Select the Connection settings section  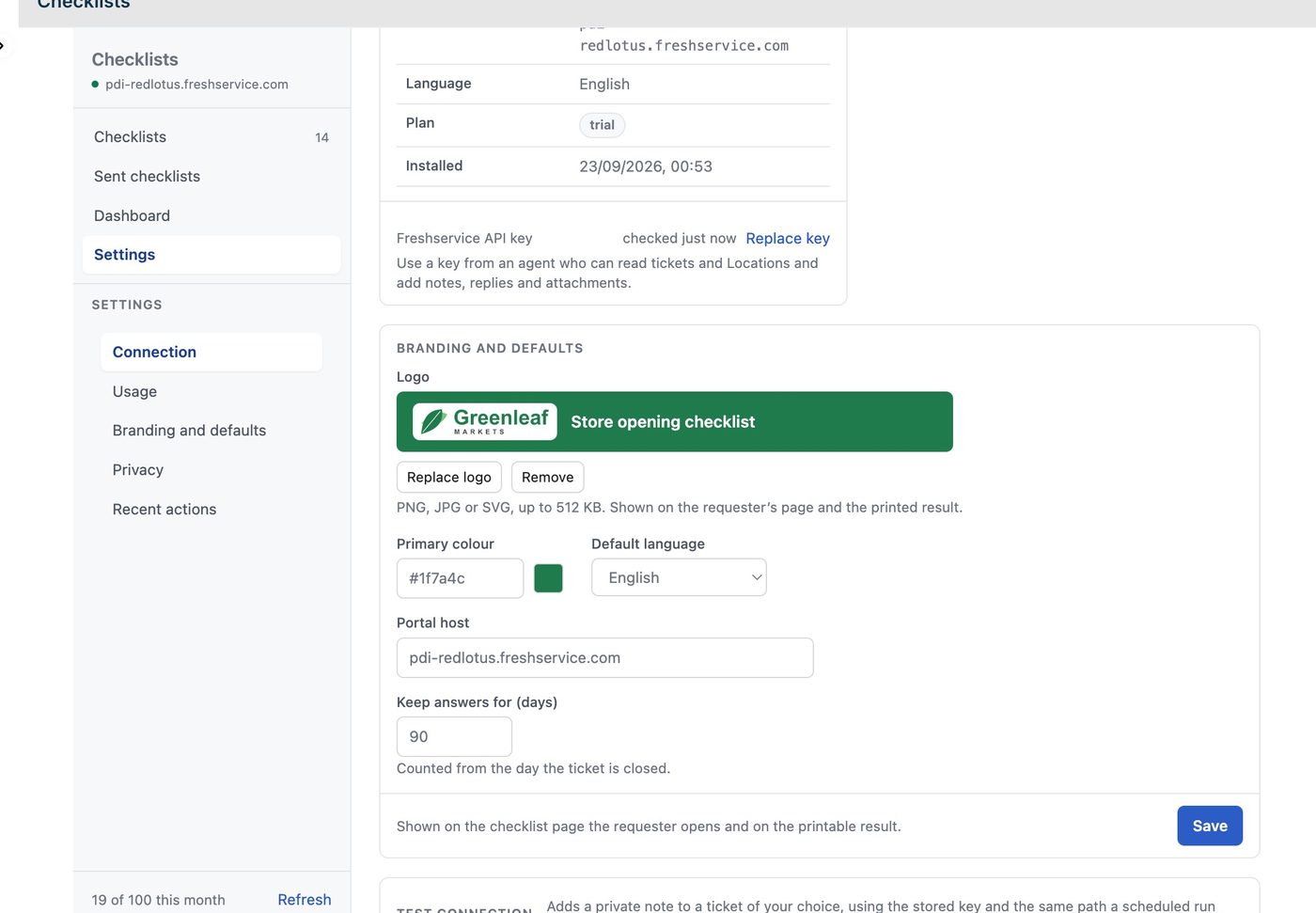click(x=211, y=352)
